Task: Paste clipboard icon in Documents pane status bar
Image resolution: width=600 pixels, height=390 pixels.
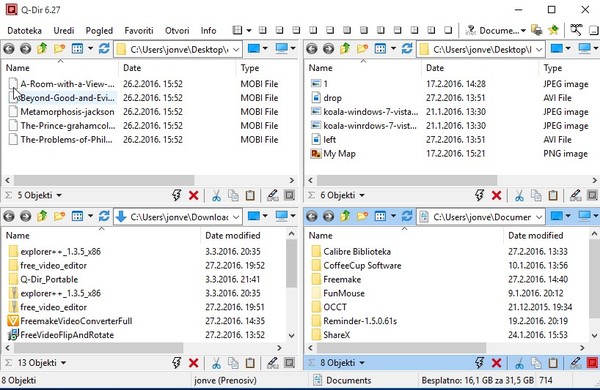Action: click(553, 363)
